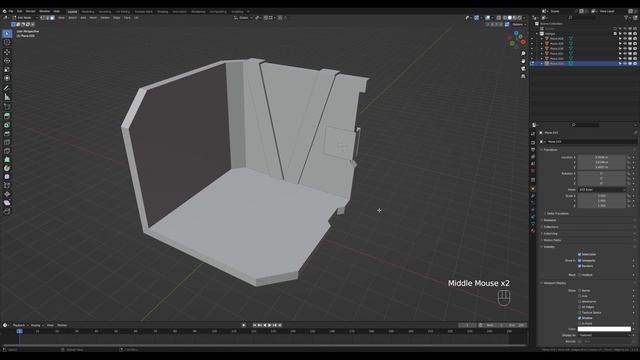Click the Scale Z value field

(601, 206)
